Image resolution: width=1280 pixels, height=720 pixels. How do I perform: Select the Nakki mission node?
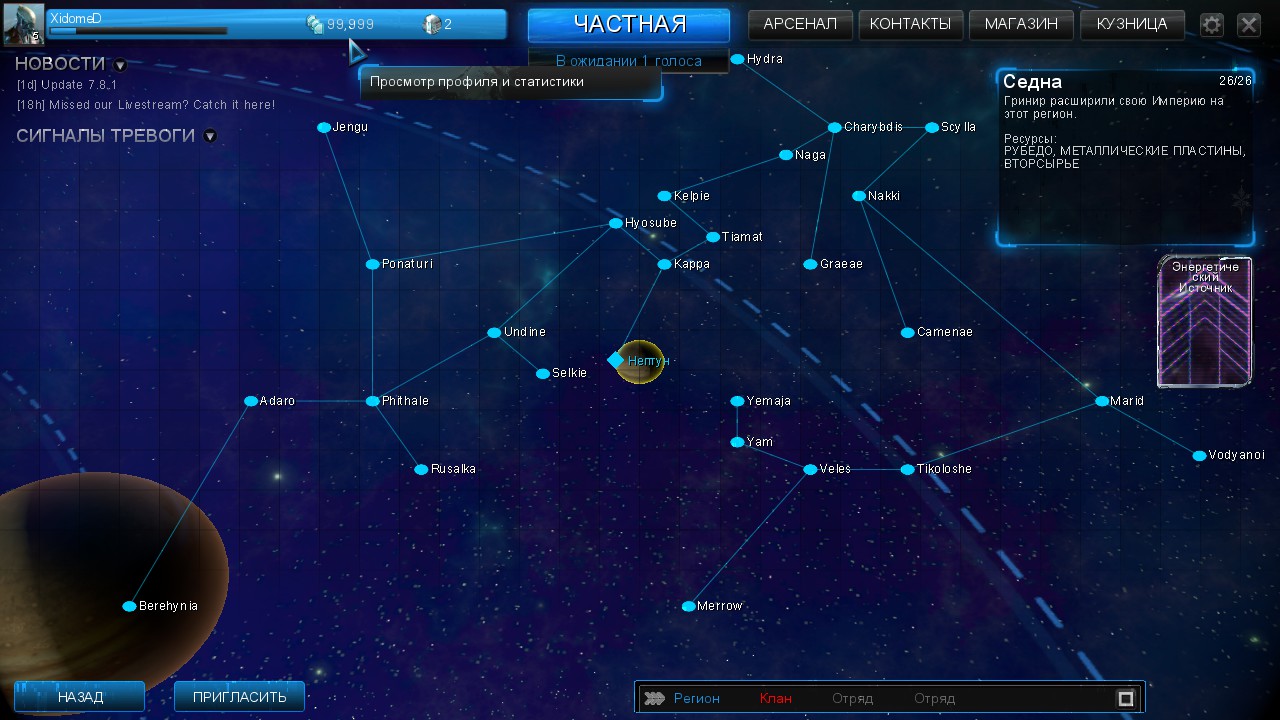859,196
